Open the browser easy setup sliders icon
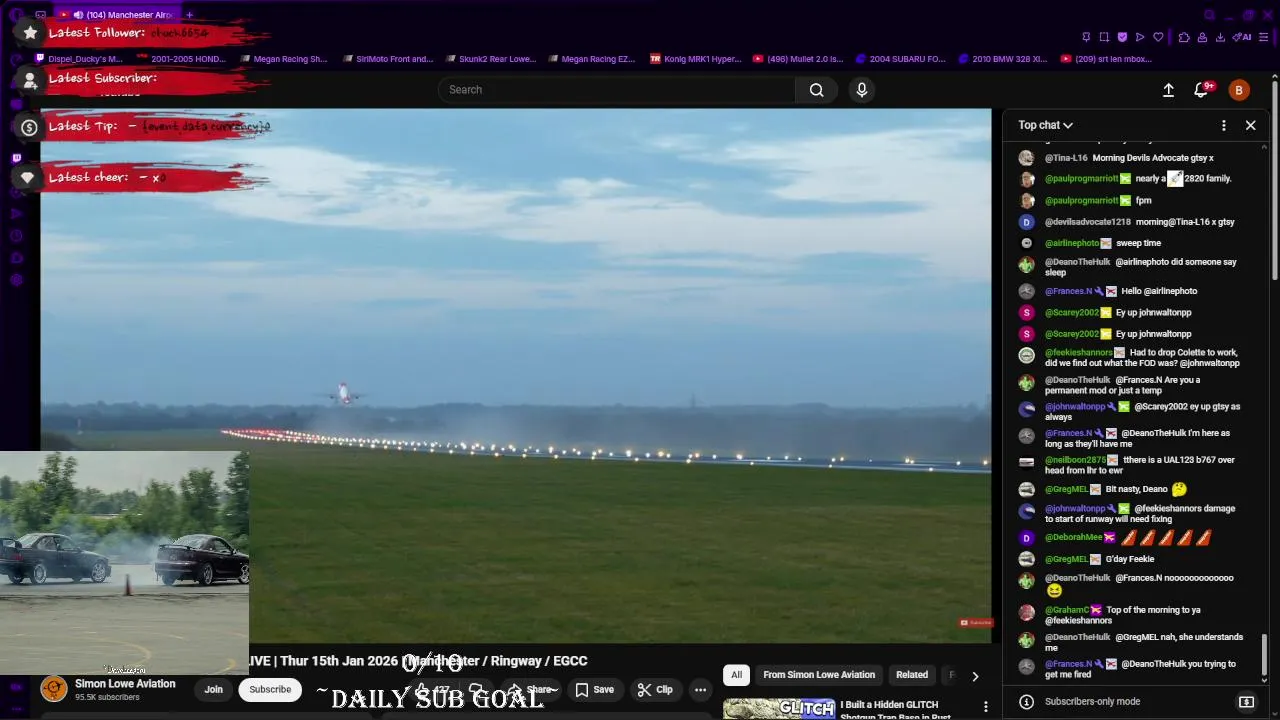Image resolution: width=1280 pixels, height=720 pixels. click(x=1264, y=37)
